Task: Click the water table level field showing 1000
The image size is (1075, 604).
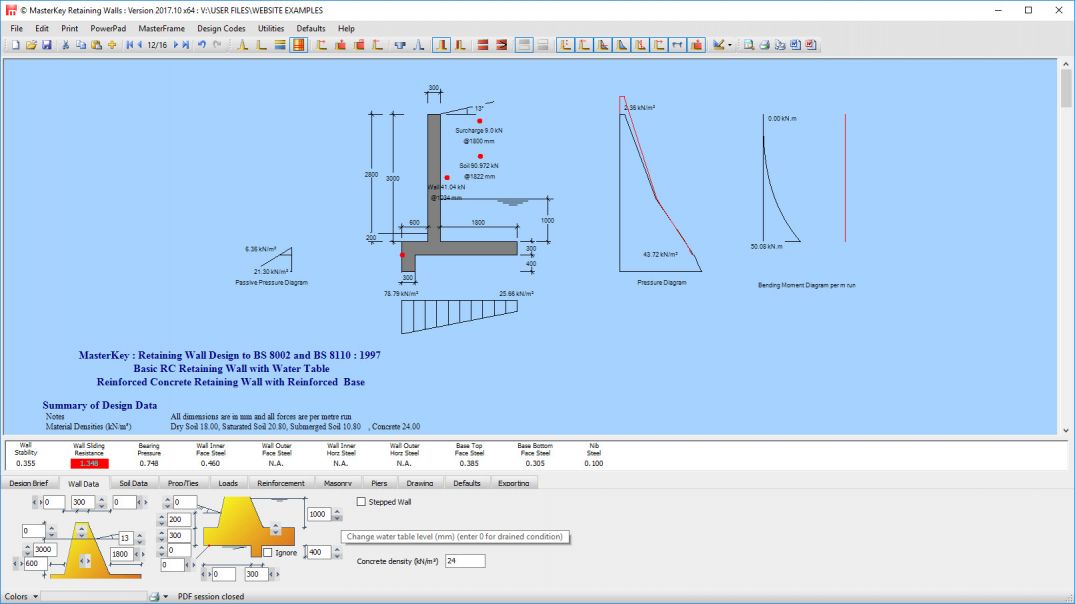Action: coord(318,514)
